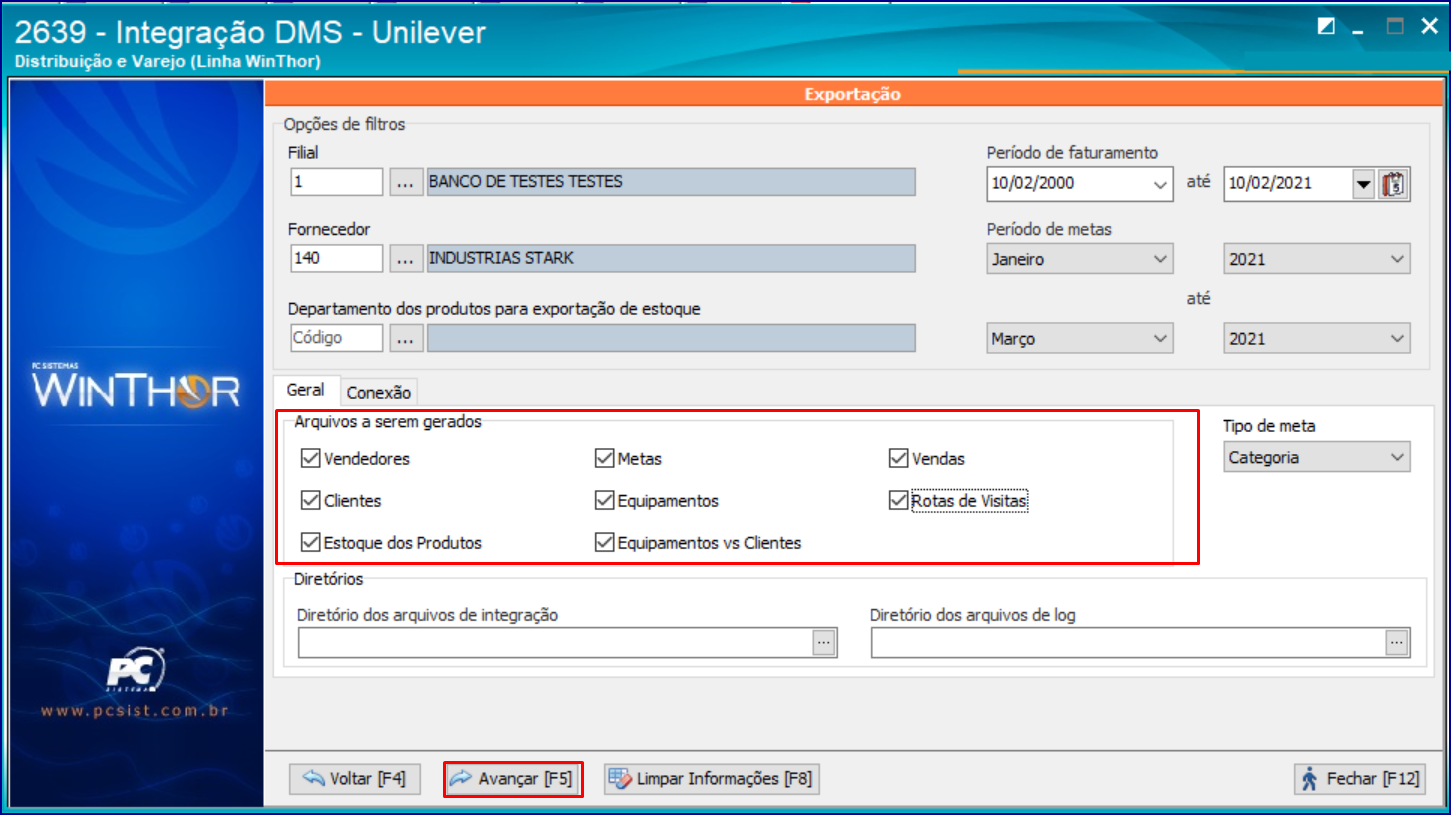Click the INDUSTRIAS STARK name field
Image resolution: width=1451 pixels, height=815 pixels.
[x=671, y=258]
